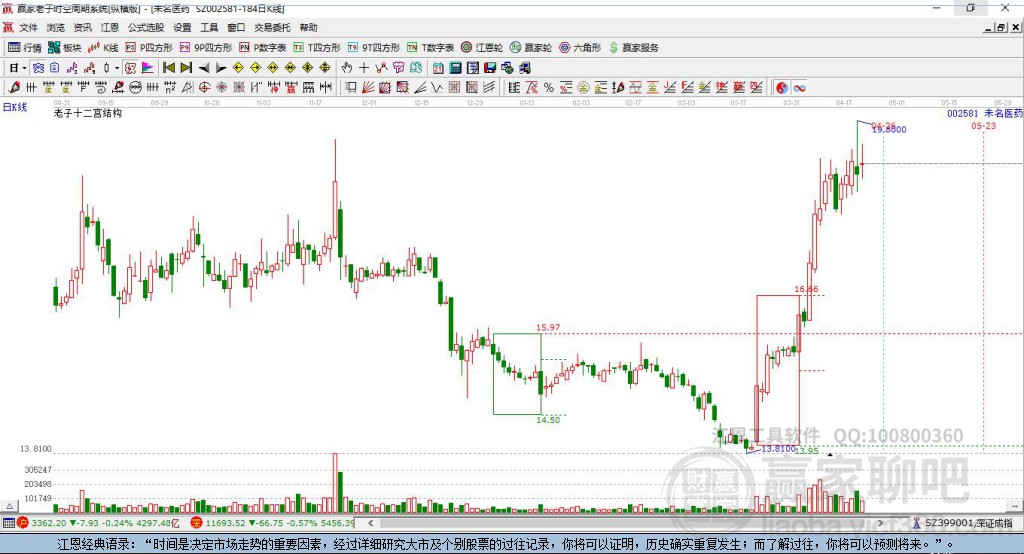Click the 16.66 price label

(807, 289)
